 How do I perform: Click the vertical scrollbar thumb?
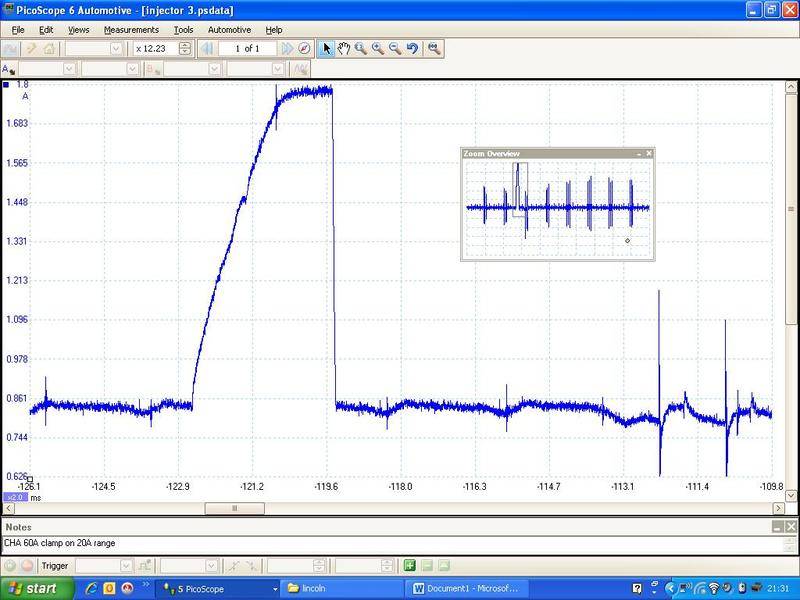pos(791,208)
